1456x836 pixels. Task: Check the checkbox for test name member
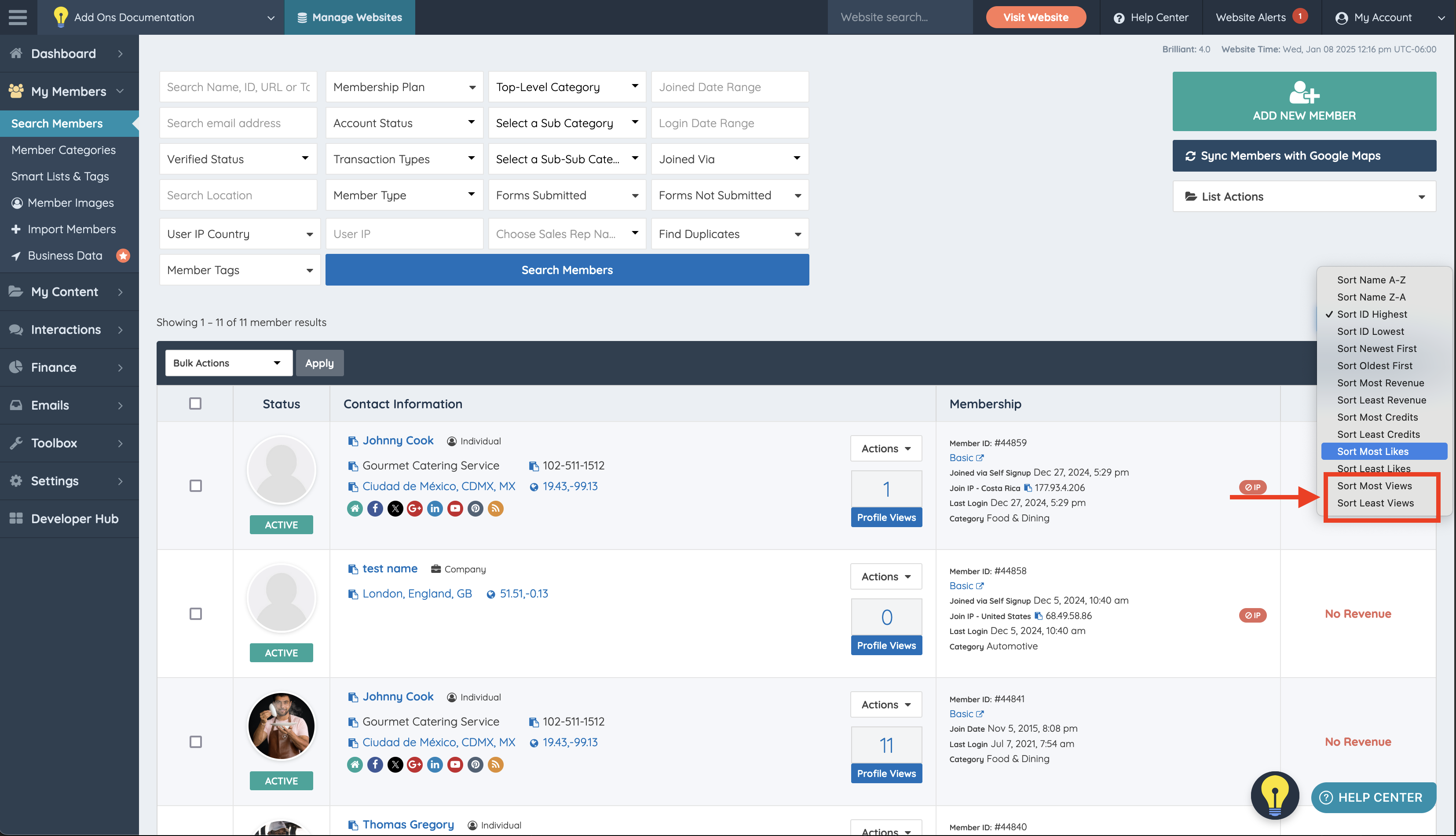(x=195, y=614)
